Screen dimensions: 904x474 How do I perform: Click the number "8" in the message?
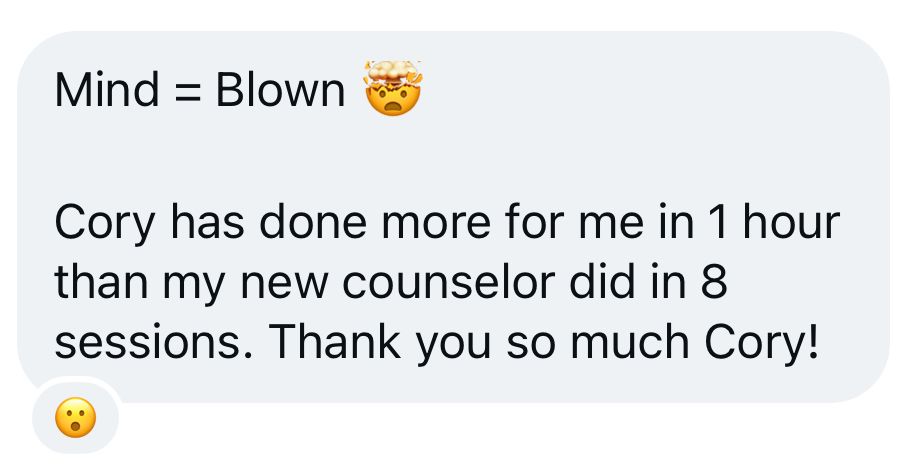(x=712, y=285)
